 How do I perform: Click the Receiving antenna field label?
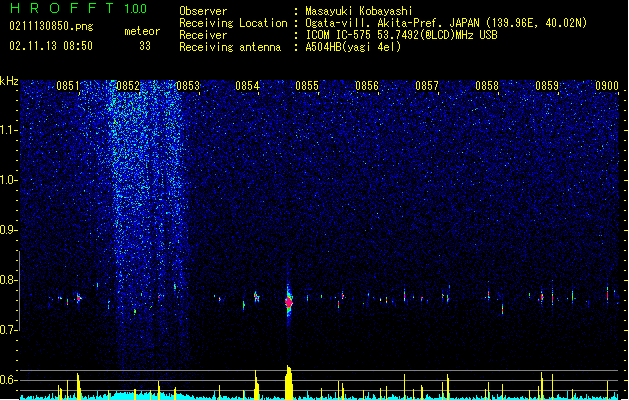click(x=230, y=47)
